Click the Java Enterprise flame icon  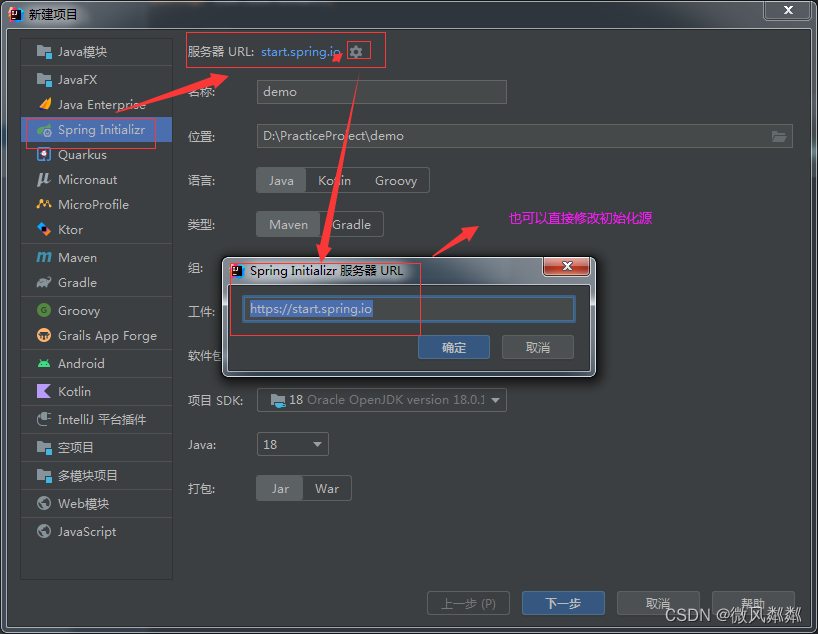click(45, 104)
